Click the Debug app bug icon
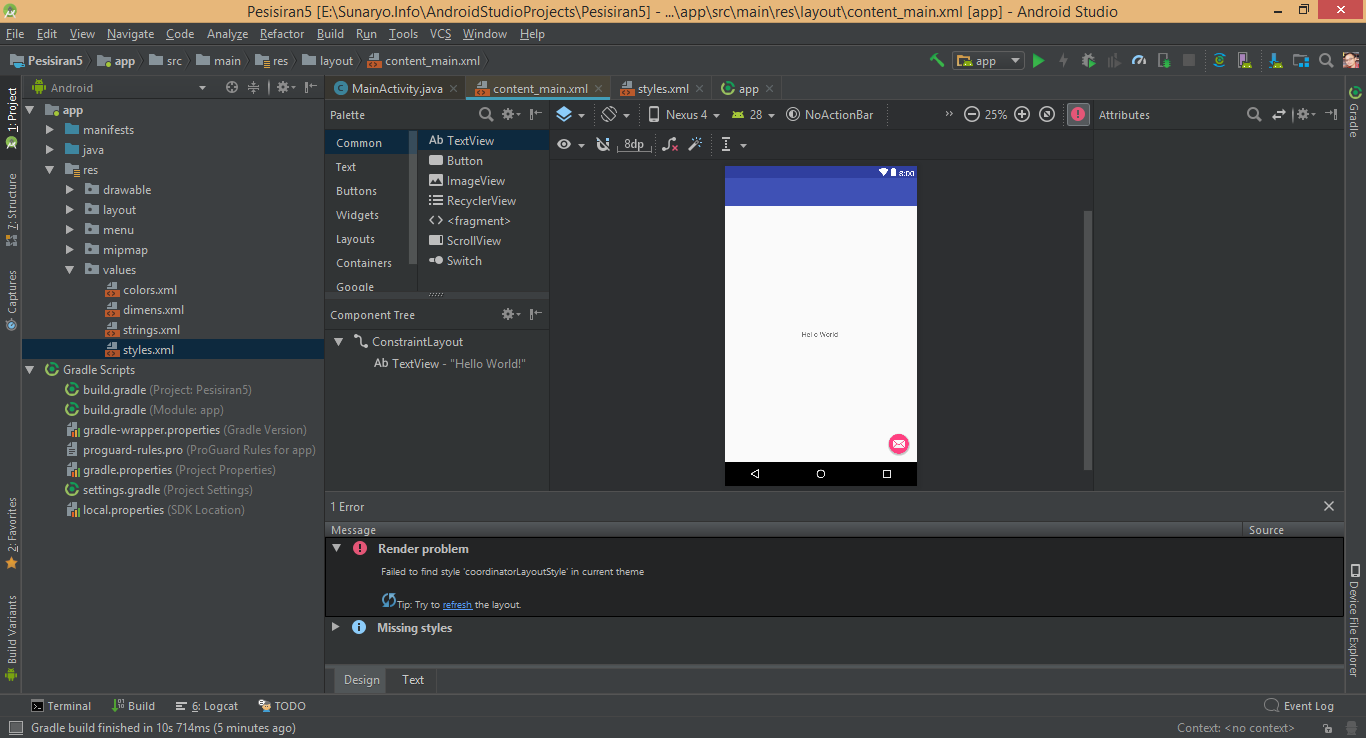The width and height of the screenshot is (1366, 738). [x=1088, y=61]
